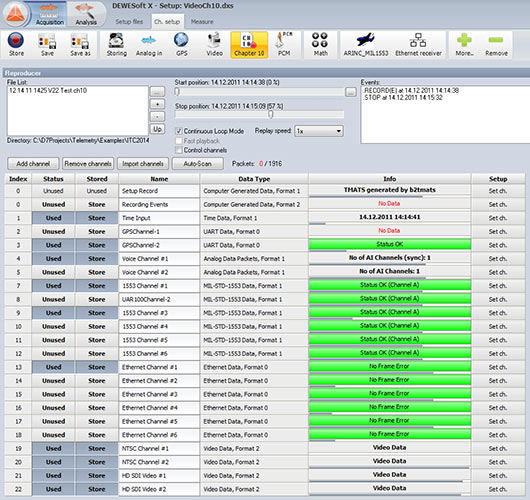Open the Replay speed dropdown
The width and height of the screenshot is (530, 500).
tap(319, 131)
